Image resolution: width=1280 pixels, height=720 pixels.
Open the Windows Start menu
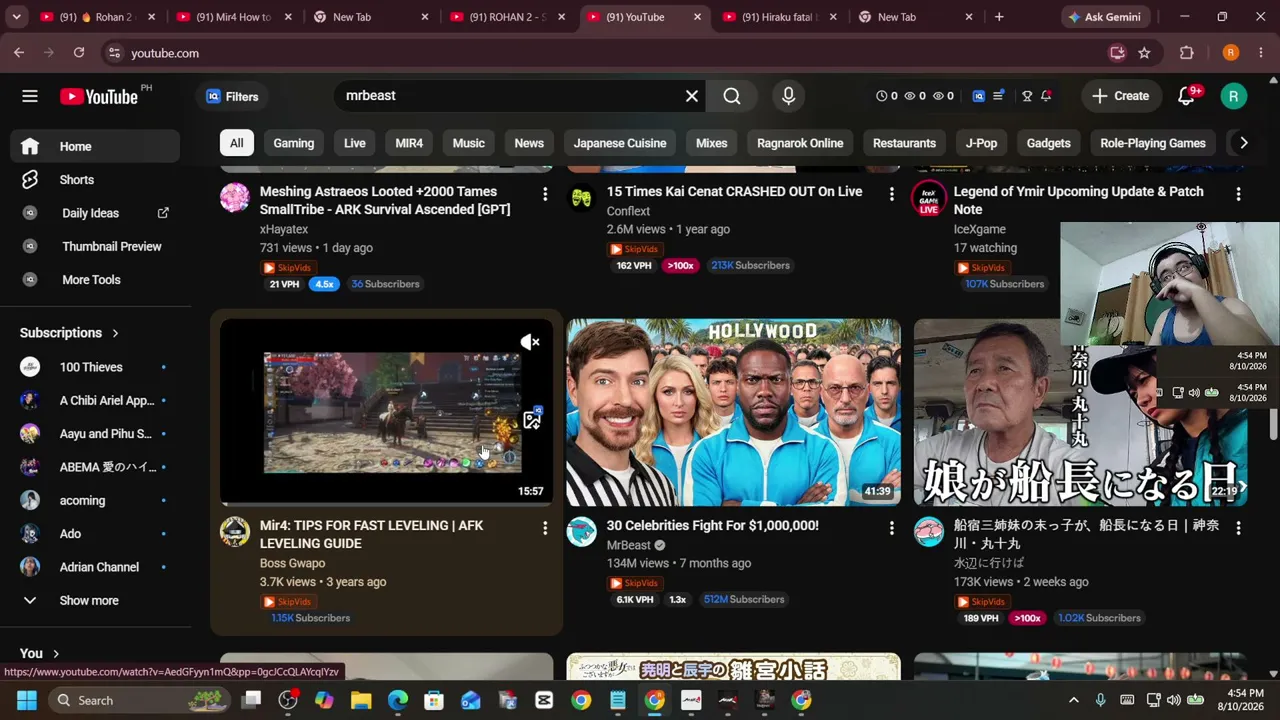pyautogui.click(x=26, y=700)
